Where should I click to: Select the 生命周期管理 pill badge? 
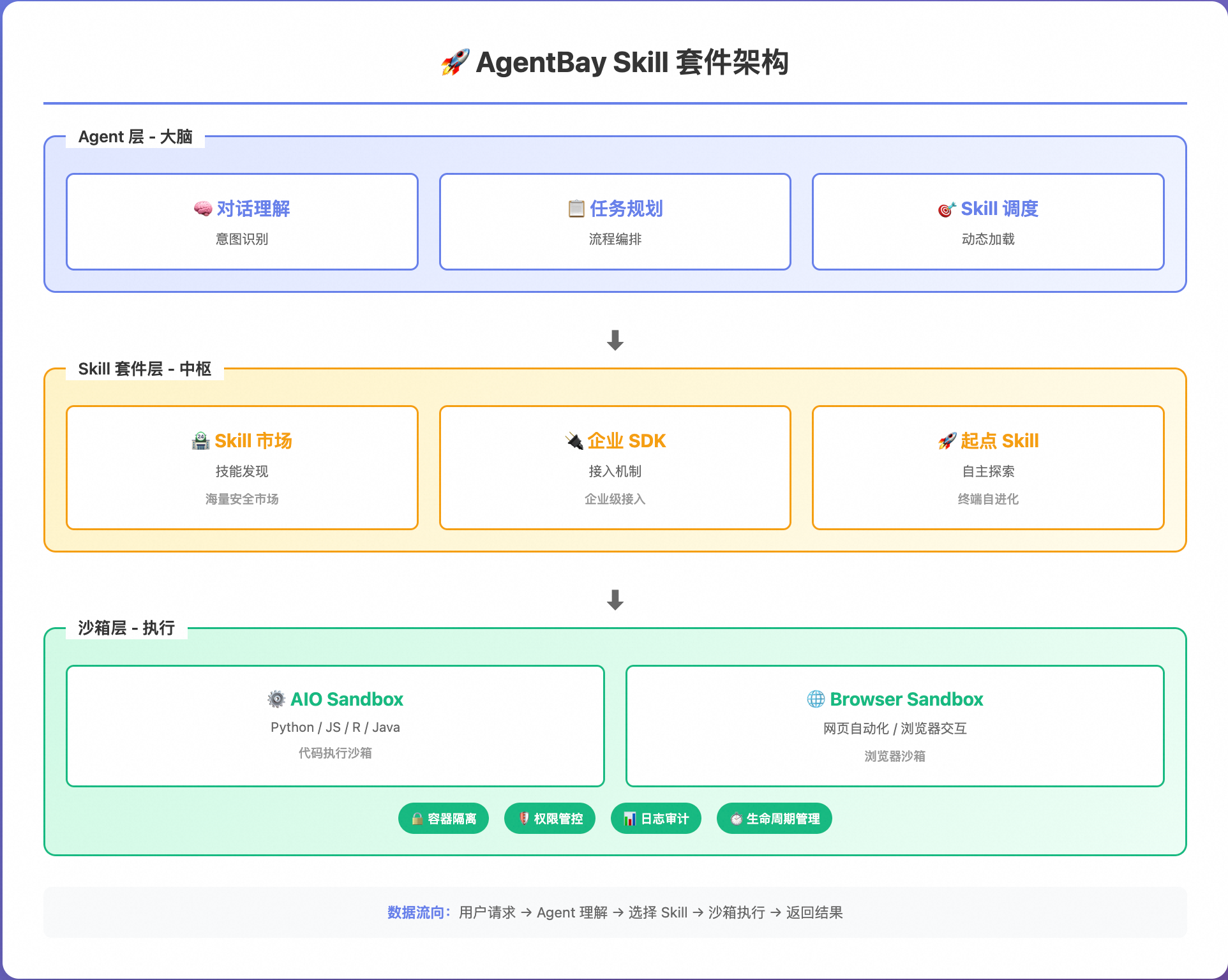pos(774,819)
